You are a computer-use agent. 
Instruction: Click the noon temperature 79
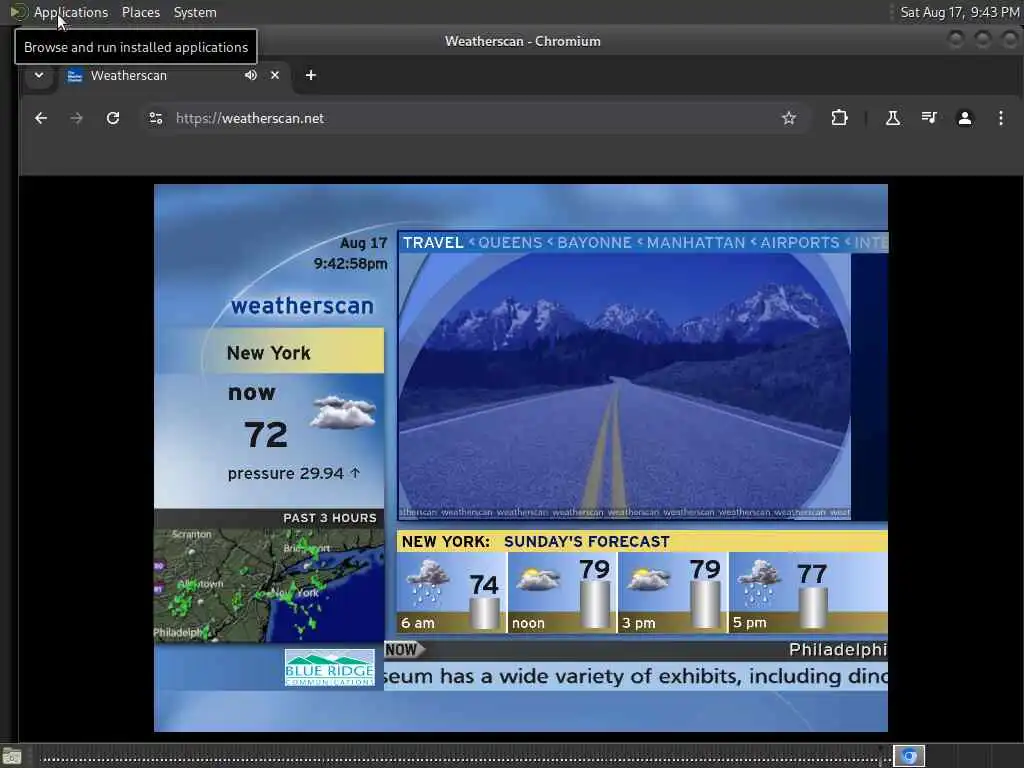click(x=594, y=569)
